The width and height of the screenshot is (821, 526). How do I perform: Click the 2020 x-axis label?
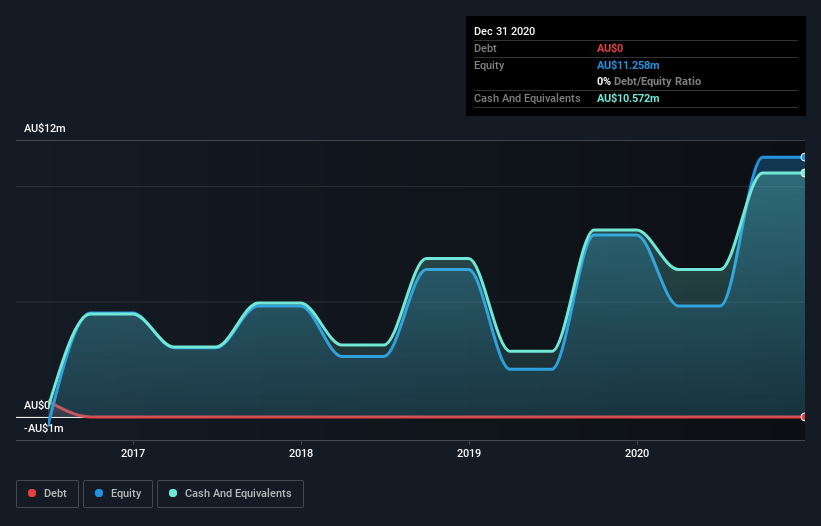coord(637,453)
